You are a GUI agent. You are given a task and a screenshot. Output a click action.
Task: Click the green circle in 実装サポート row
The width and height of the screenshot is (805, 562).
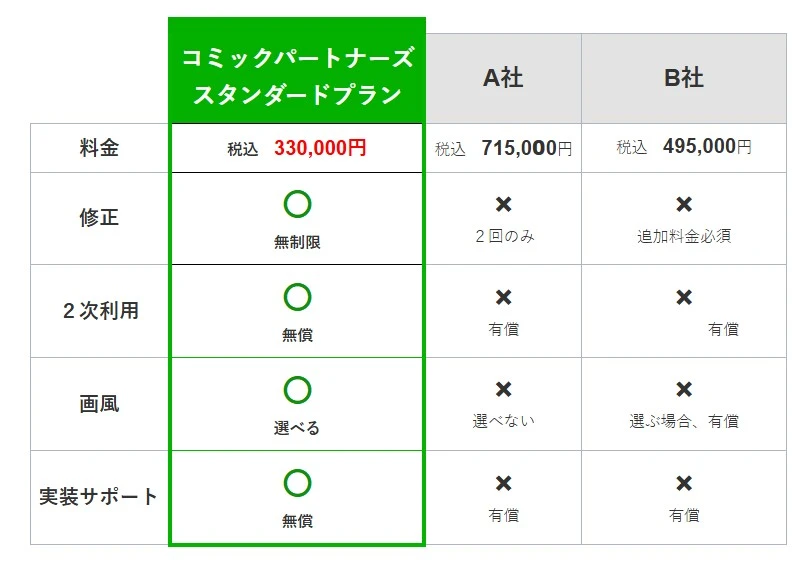[x=297, y=483]
